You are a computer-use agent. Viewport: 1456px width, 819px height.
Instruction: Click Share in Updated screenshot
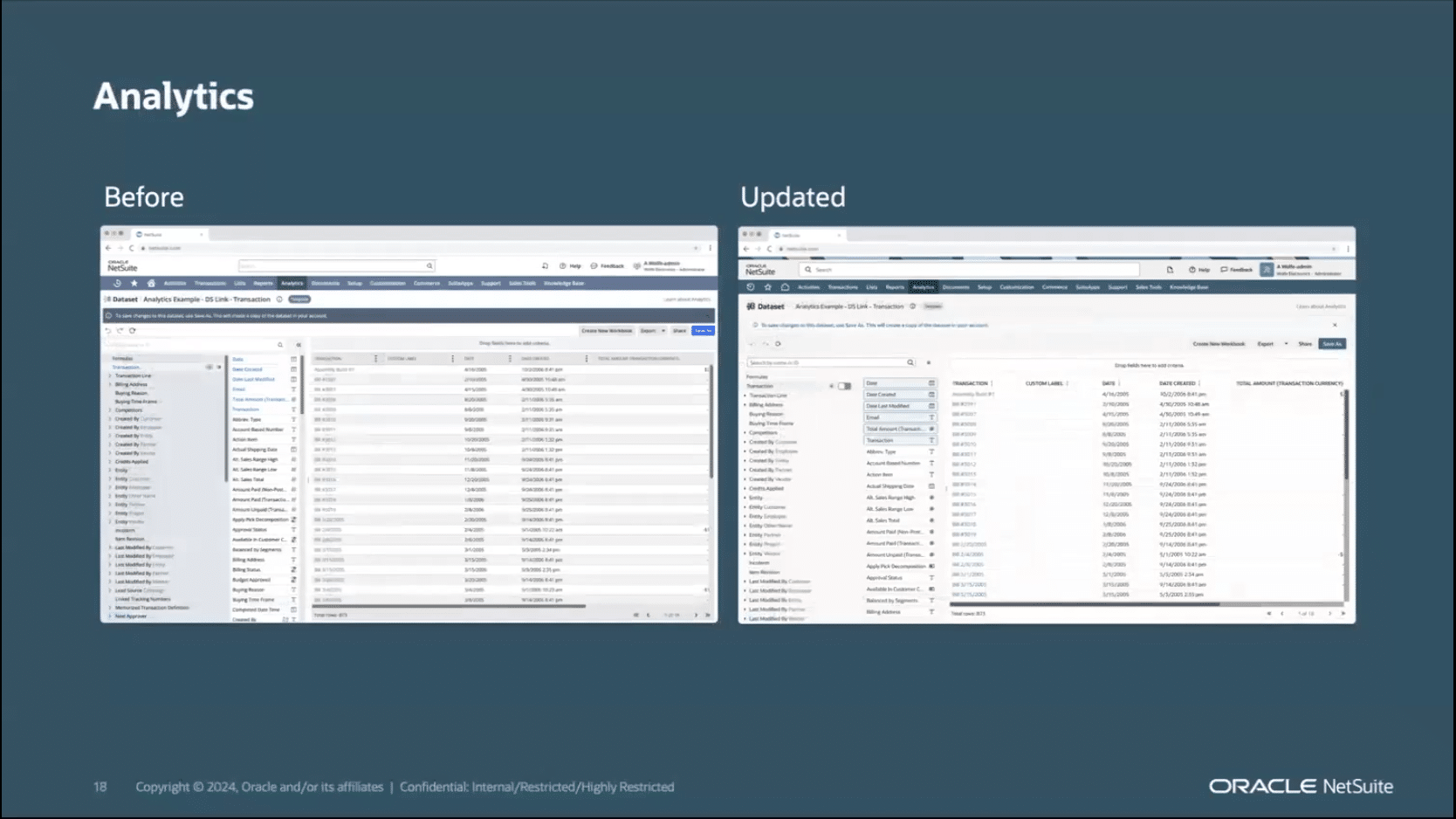(1305, 344)
